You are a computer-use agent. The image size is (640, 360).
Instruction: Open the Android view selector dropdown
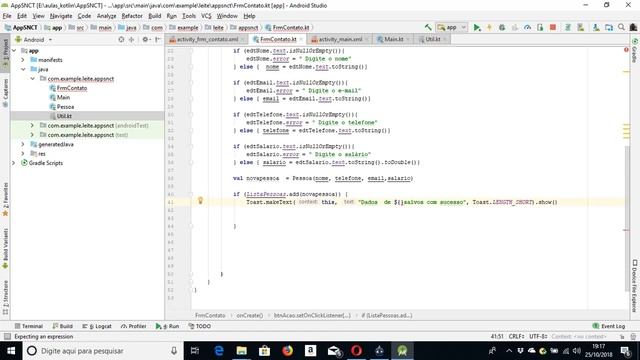click(33, 40)
